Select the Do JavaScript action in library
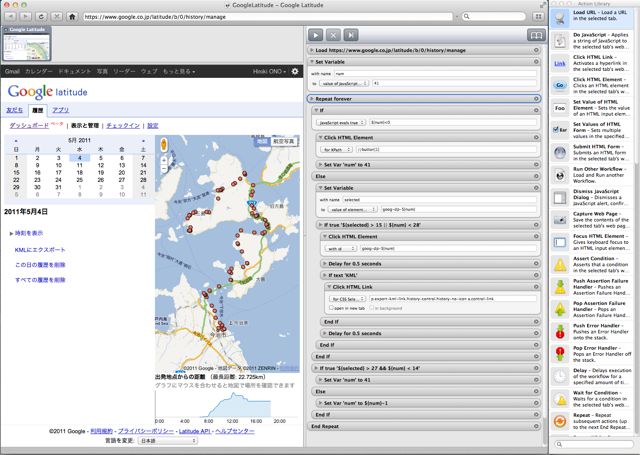 click(593, 41)
